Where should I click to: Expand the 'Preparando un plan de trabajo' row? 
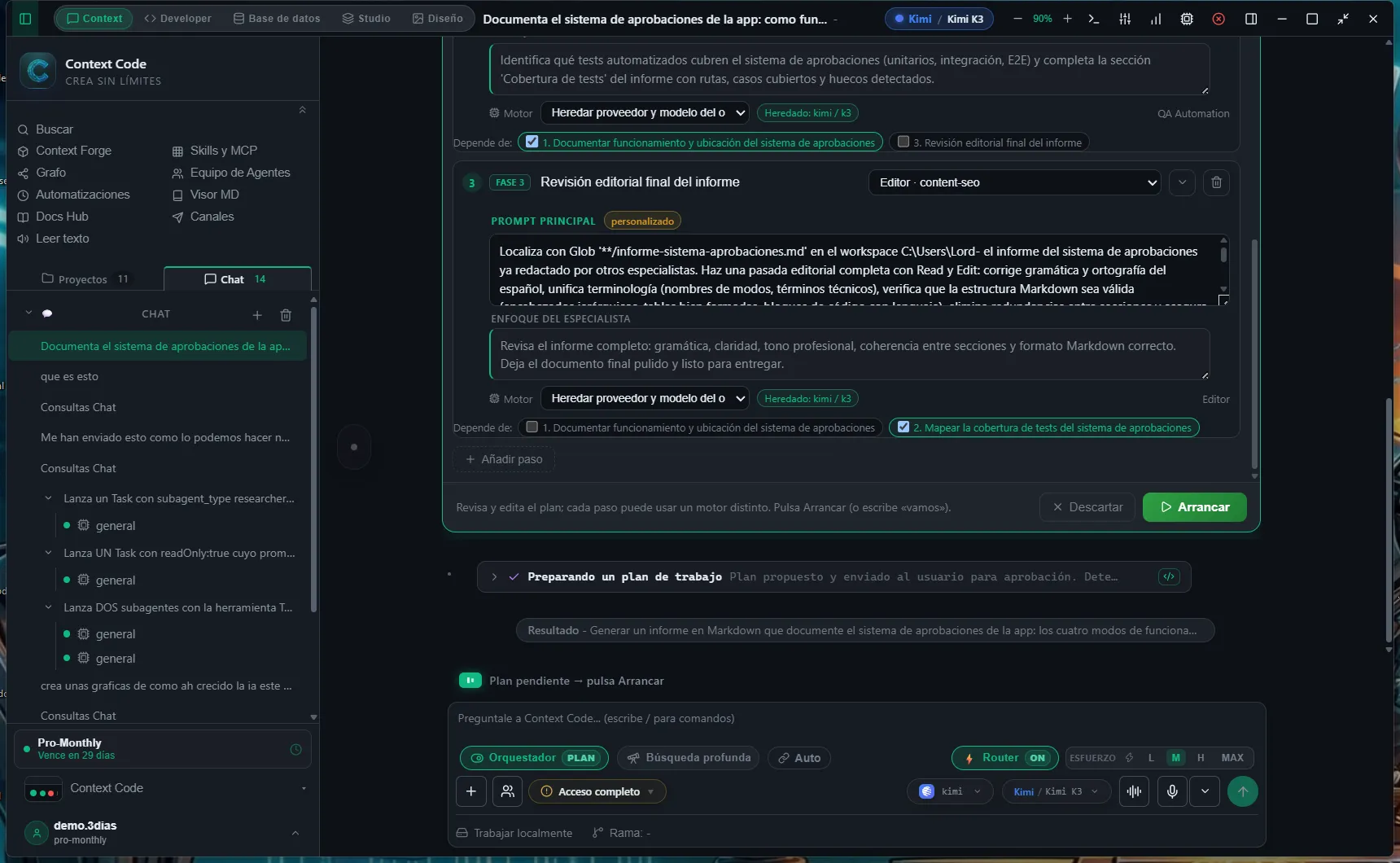pos(494,576)
